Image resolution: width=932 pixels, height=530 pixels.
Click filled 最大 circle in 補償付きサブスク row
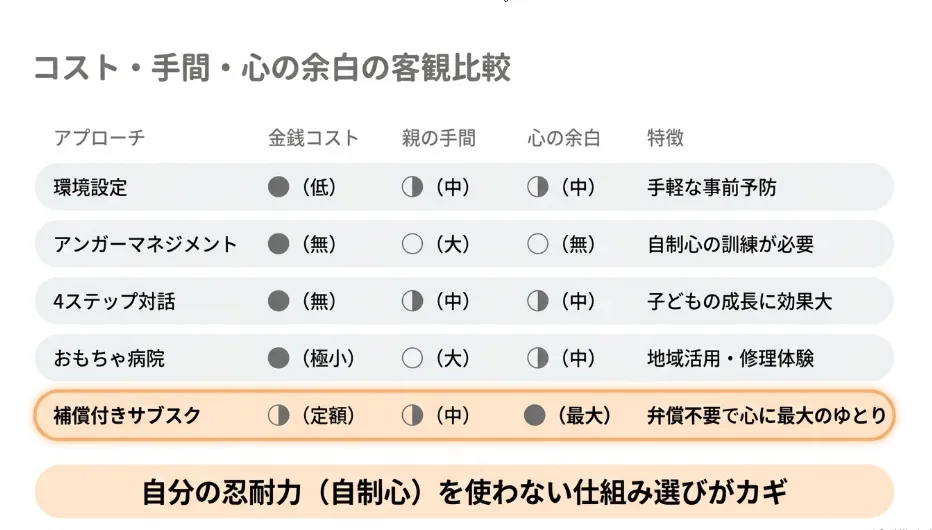(534, 415)
